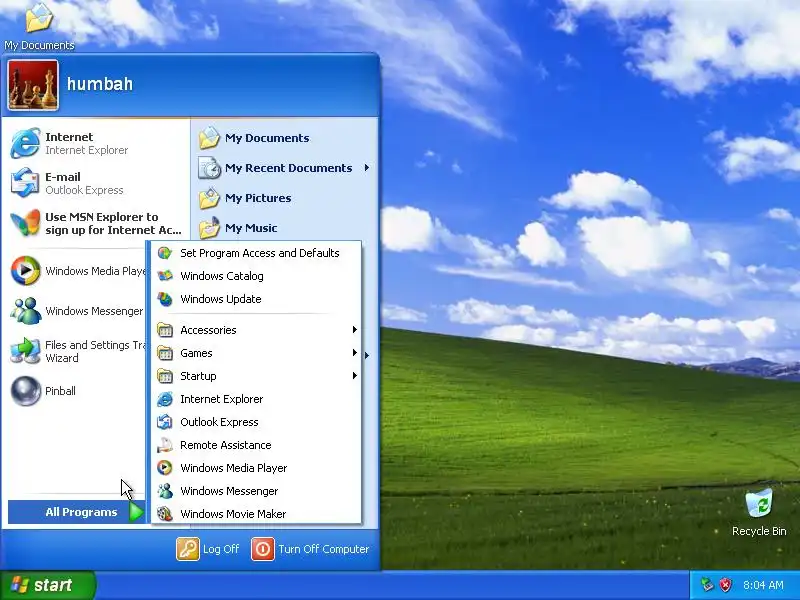
Task: Open the Accessories folder entry
Action: (257, 330)
